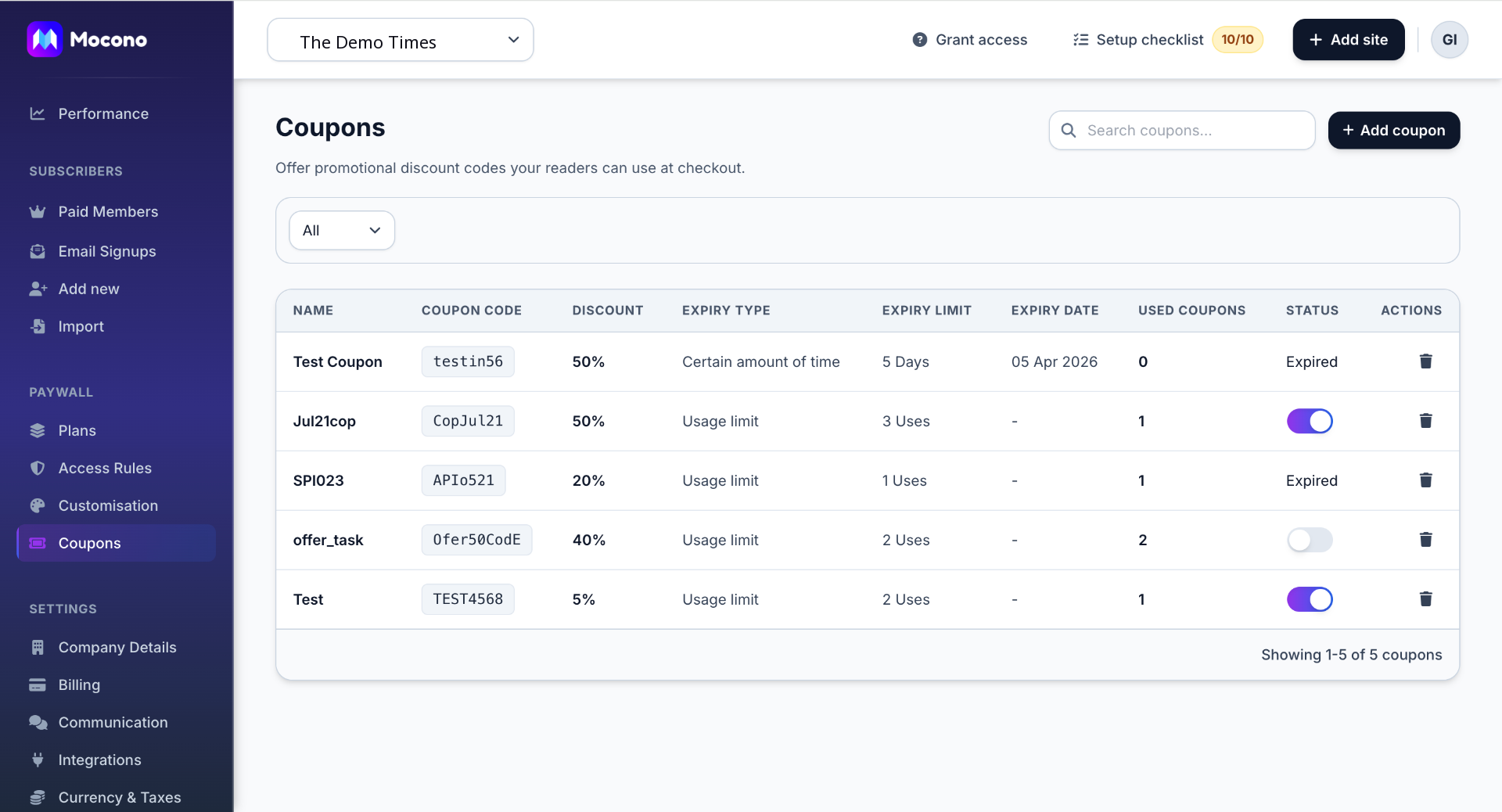Screen dimensions: 1502x812
Task: Click the TEST4568 coupon code
Action: [468, 599]
